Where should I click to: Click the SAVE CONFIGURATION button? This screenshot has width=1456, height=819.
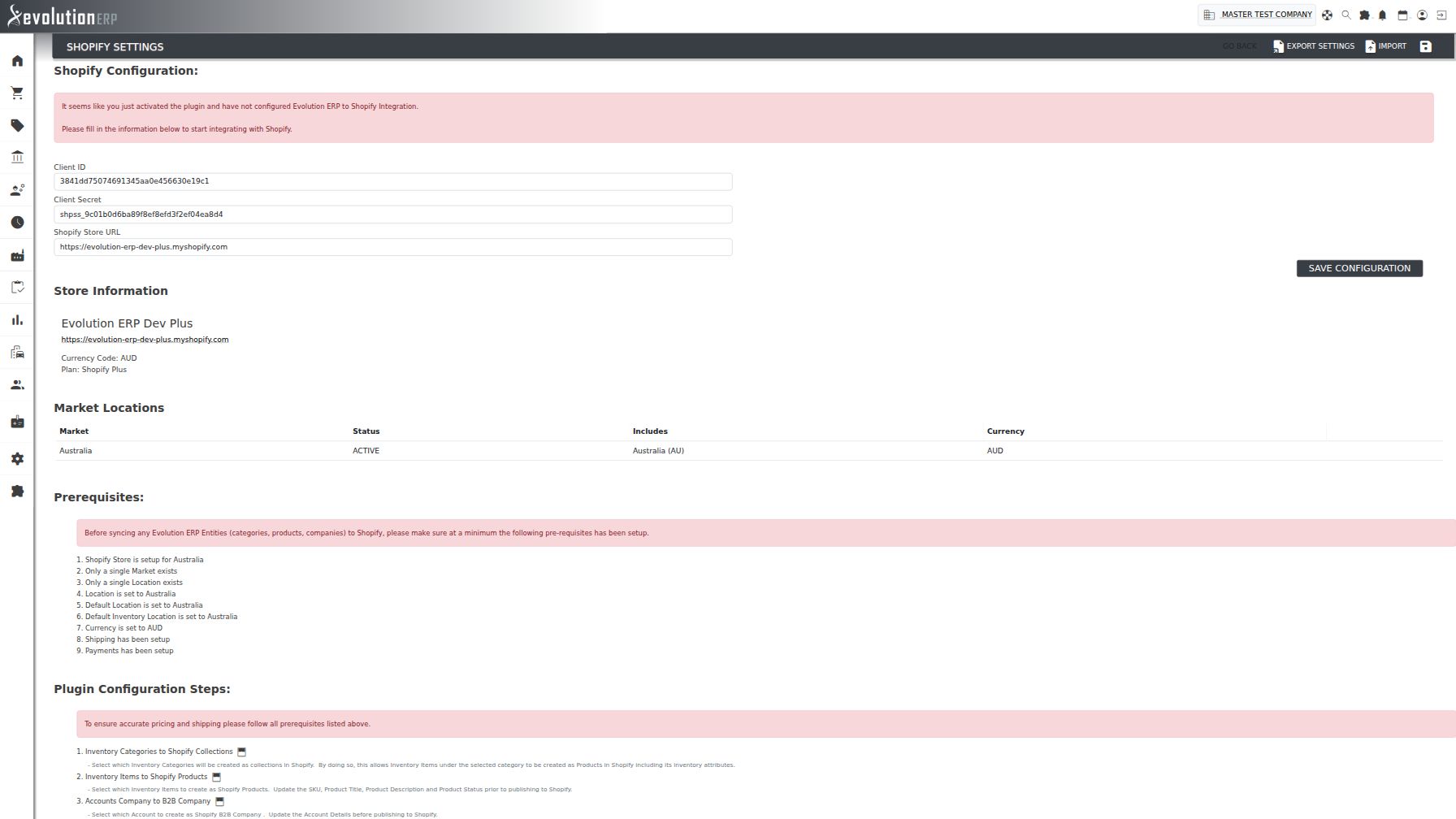click(1359, 268)
